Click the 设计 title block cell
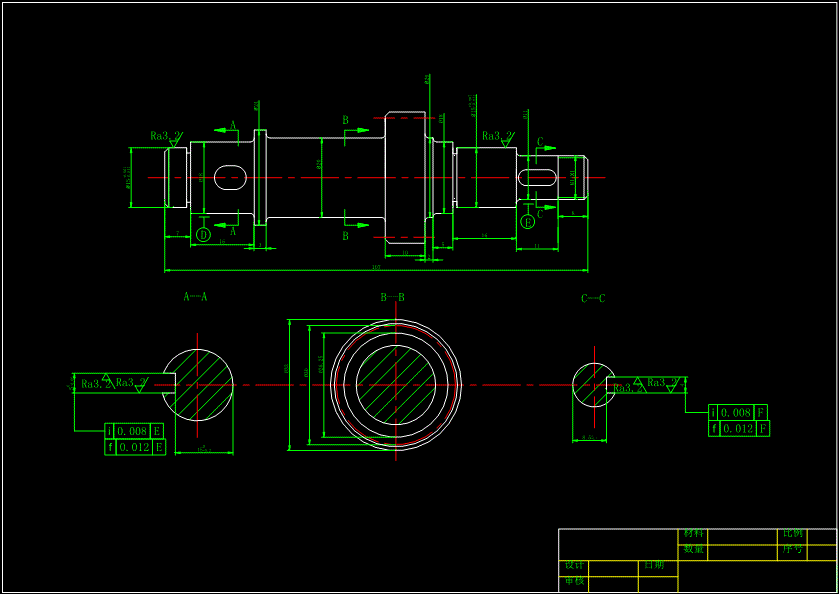839x594 pixels. 575,566
